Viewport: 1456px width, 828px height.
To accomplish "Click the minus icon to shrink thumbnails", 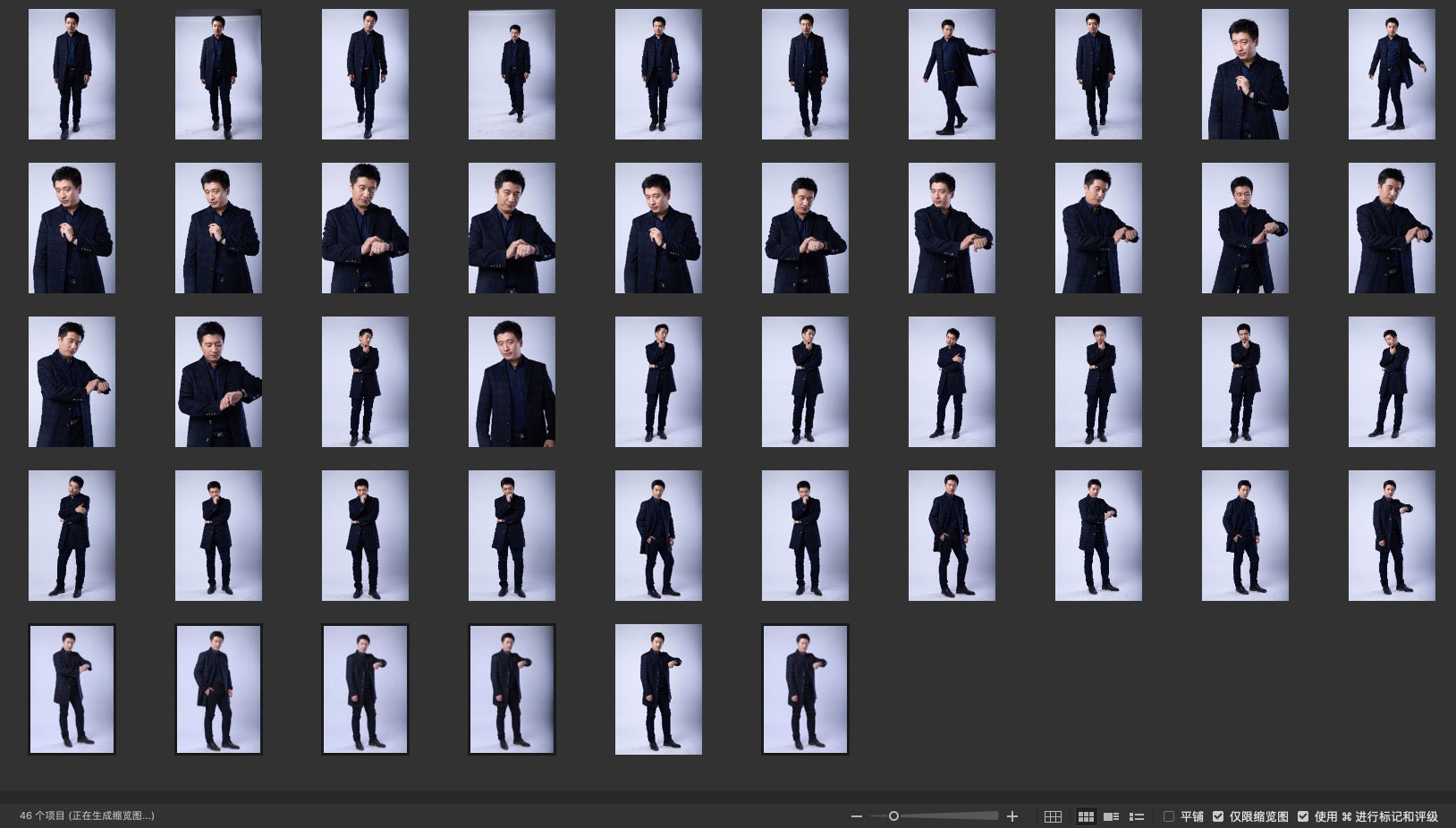I will [x=856, y=816].
